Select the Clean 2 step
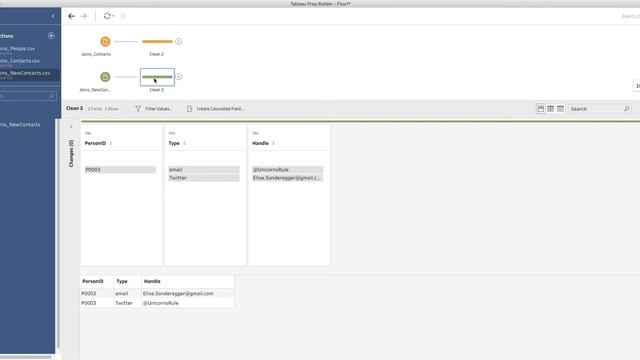Image resolution: width=640 pixels, height=360 pixels. pos(157,41)
